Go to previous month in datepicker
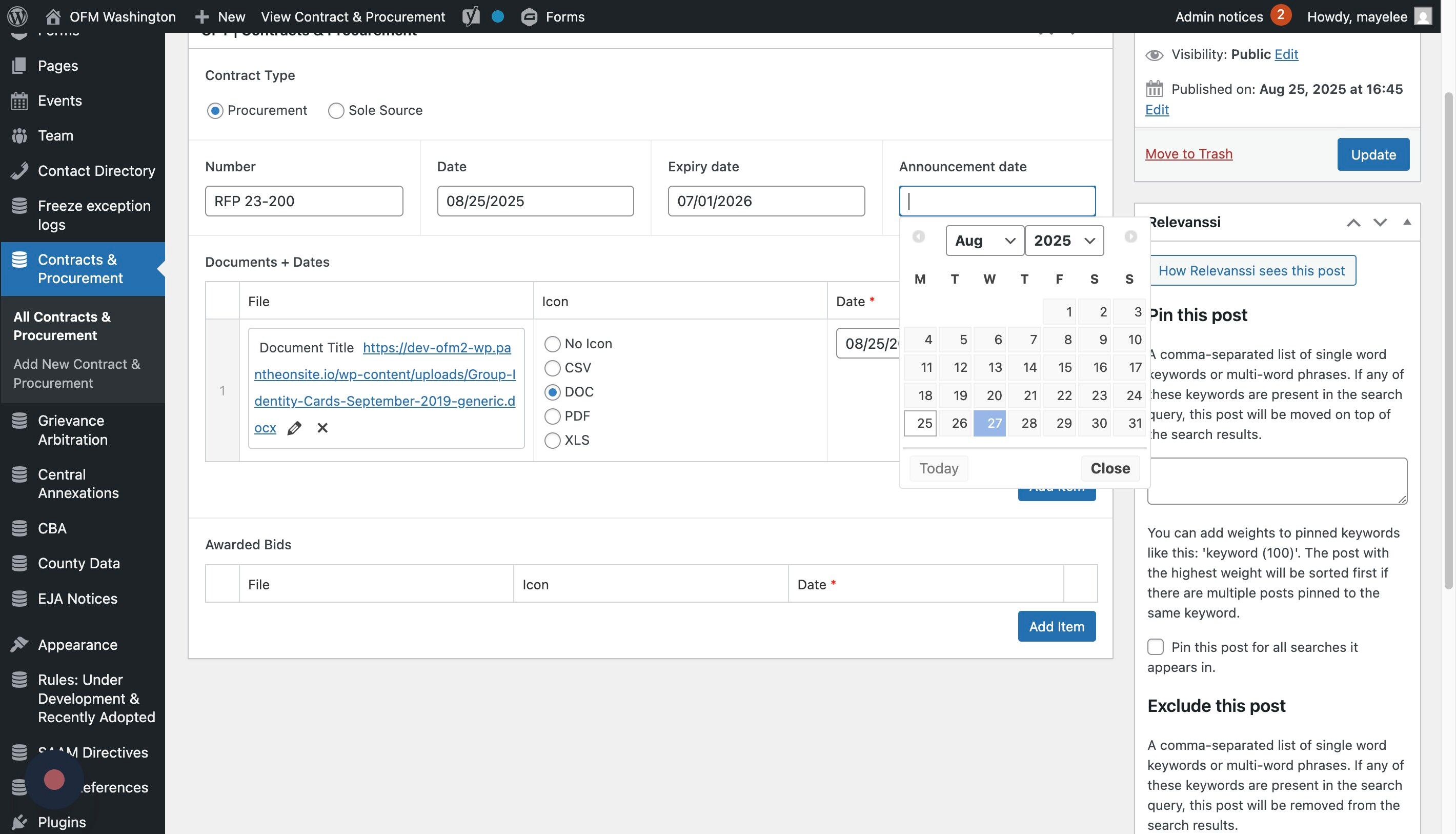This screenshot has height=834, width=1456. [918, 236]
